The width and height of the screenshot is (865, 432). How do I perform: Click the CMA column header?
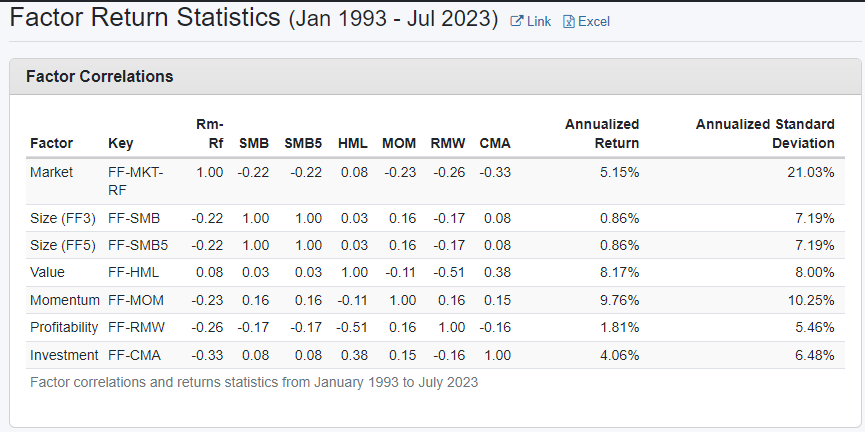click(495, 143)
